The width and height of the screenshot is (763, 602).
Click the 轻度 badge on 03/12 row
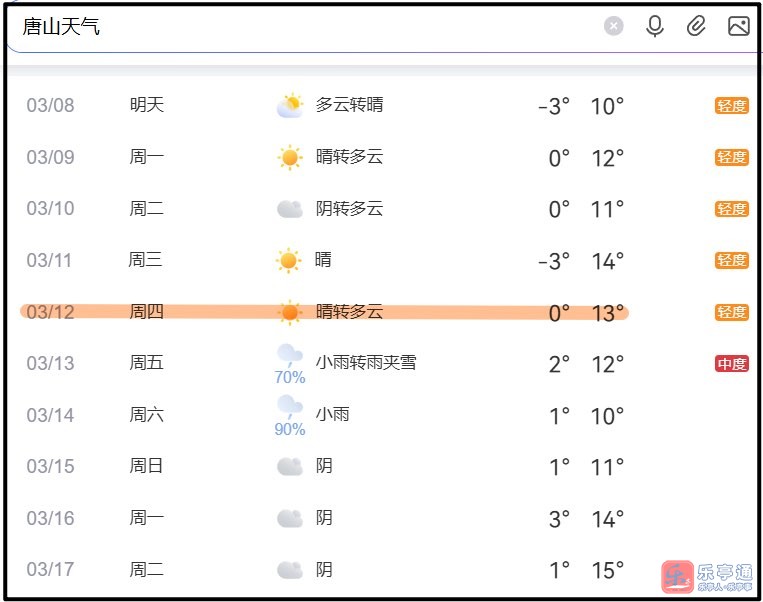pos(731,313)
